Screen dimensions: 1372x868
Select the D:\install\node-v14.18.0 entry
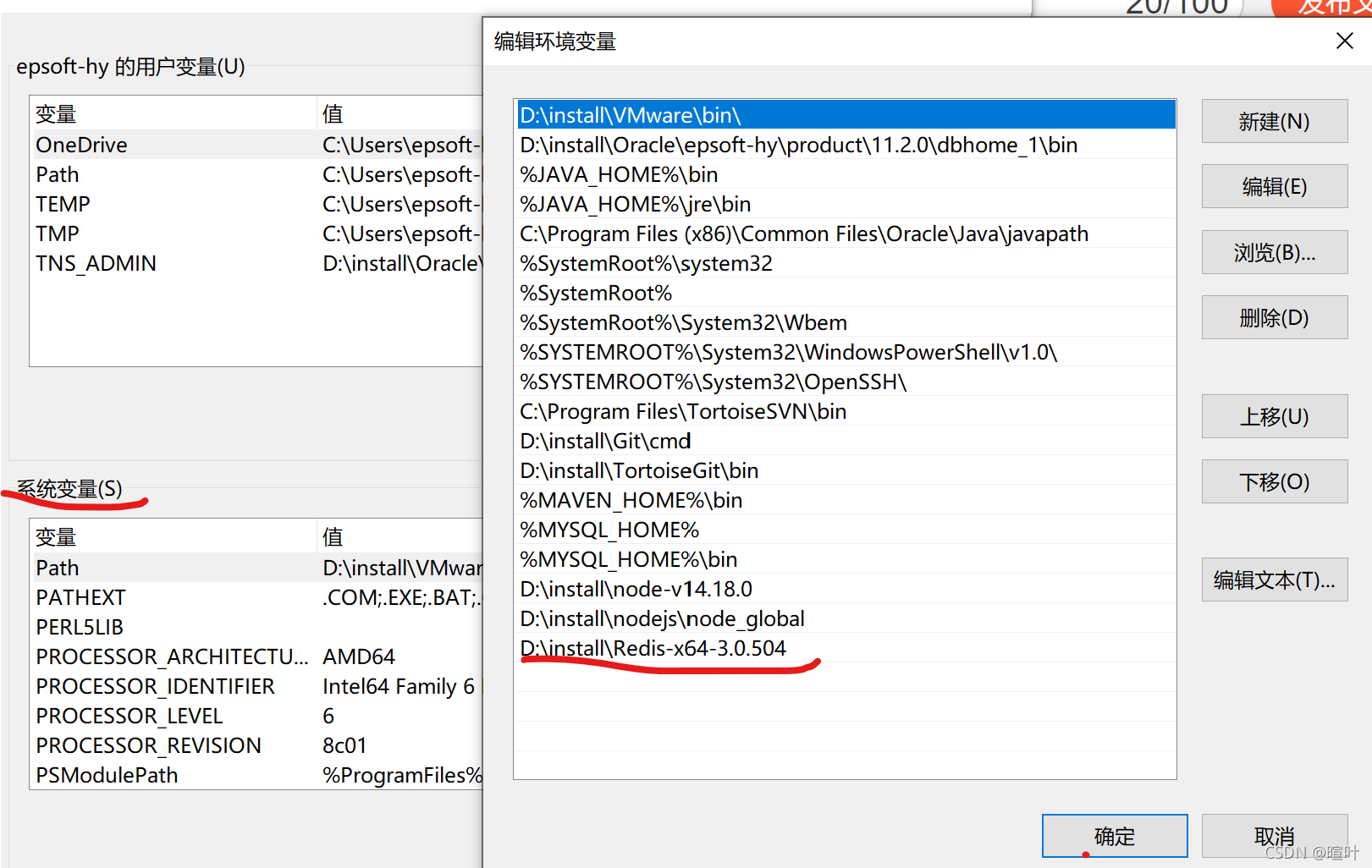tap(846, 589)
